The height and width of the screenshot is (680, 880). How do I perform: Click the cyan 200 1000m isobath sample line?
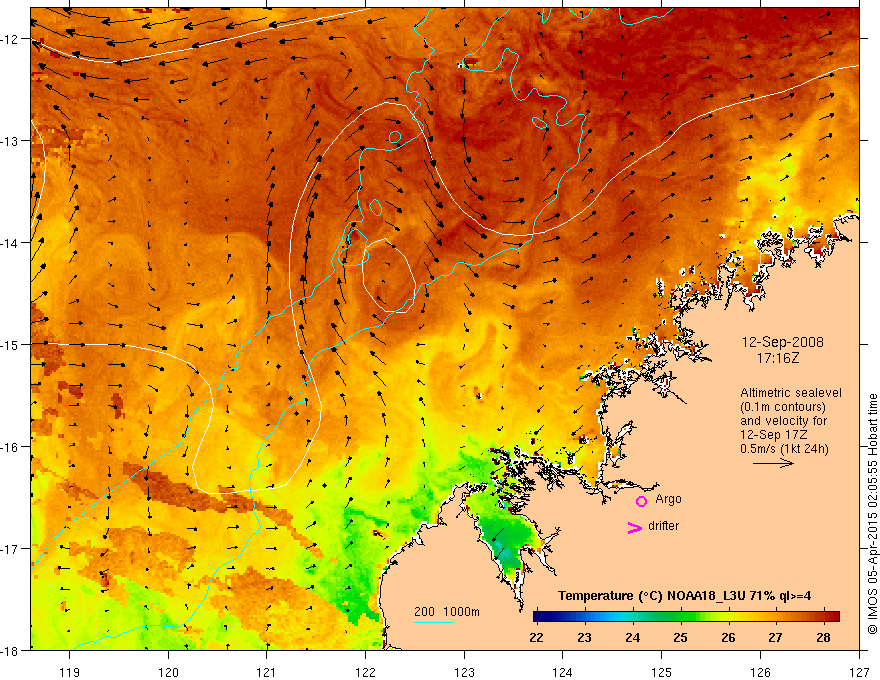(434, 622)
